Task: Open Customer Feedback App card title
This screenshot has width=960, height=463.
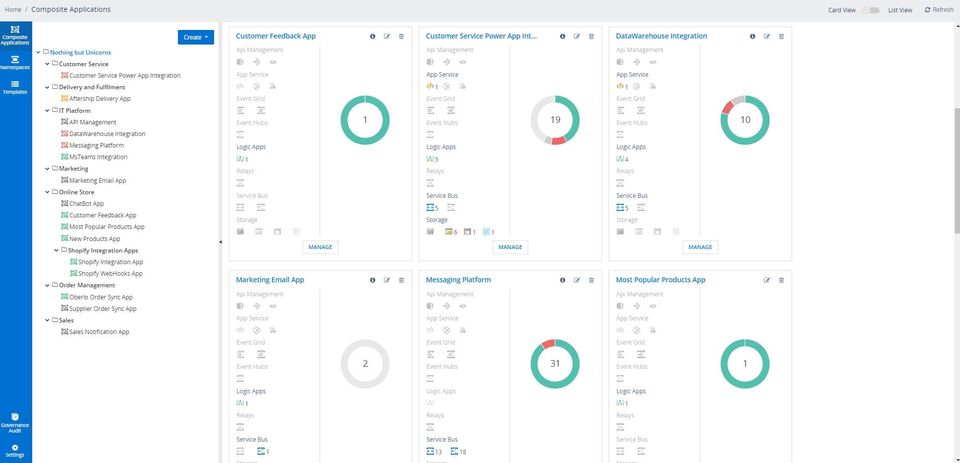Action: (276, 36)
